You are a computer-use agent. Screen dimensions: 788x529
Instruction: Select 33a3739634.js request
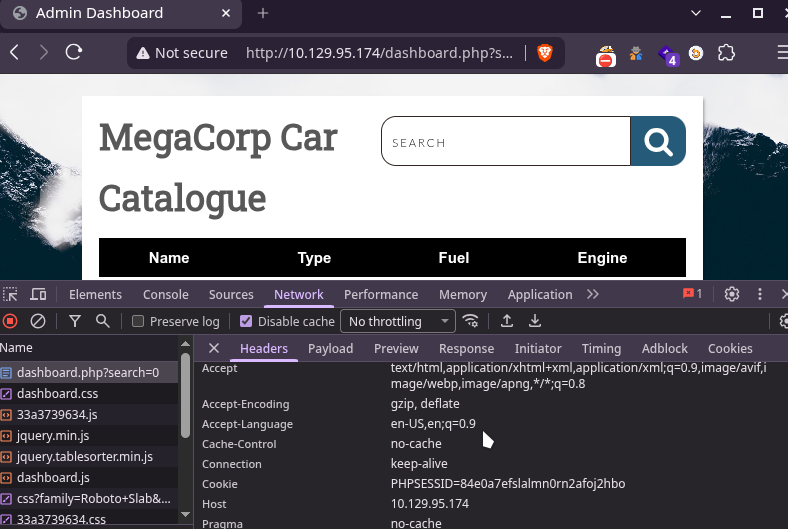(x=89, y=414)
